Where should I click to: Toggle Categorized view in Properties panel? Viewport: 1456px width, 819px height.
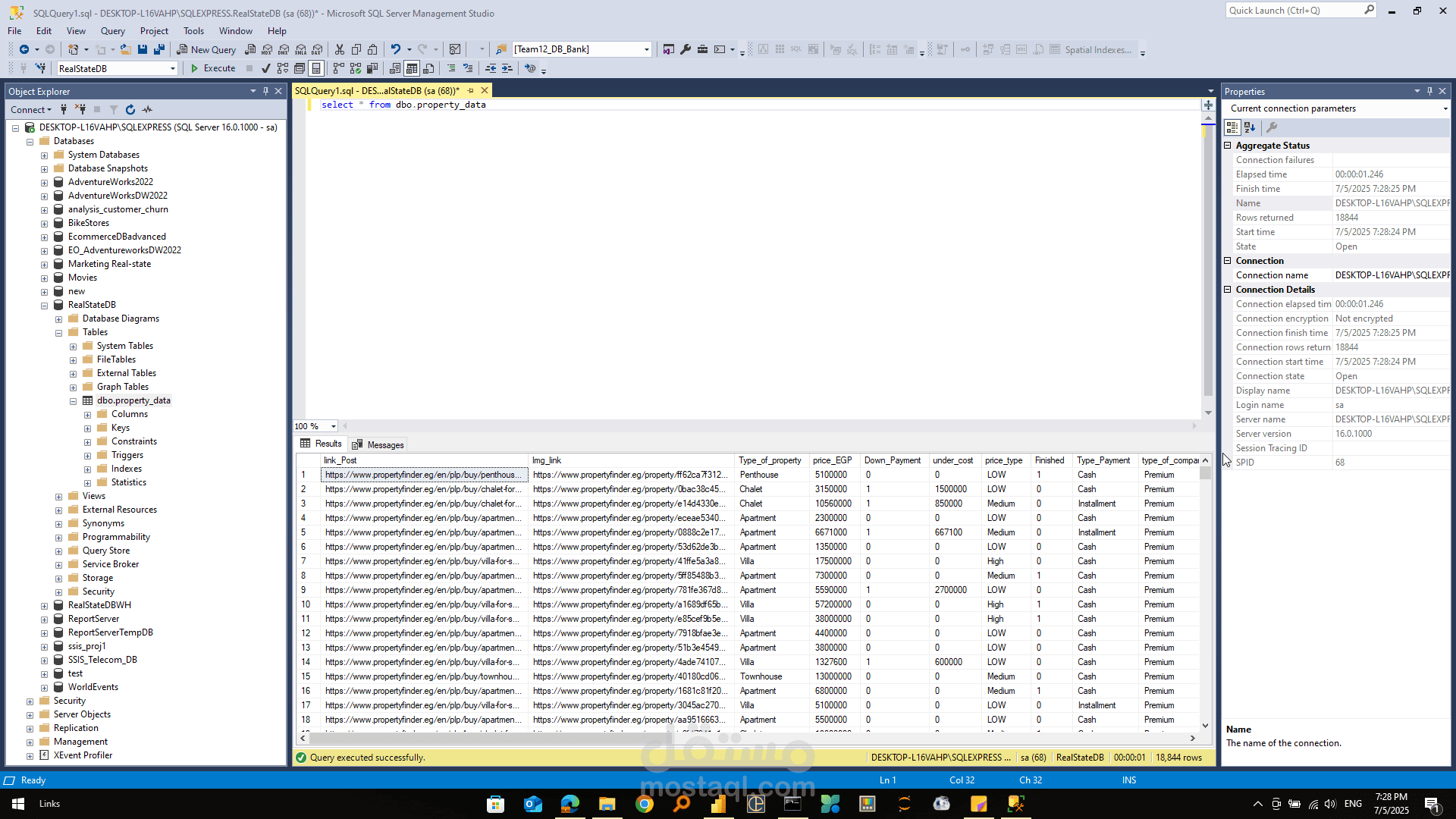click(x=1232, y=127)
